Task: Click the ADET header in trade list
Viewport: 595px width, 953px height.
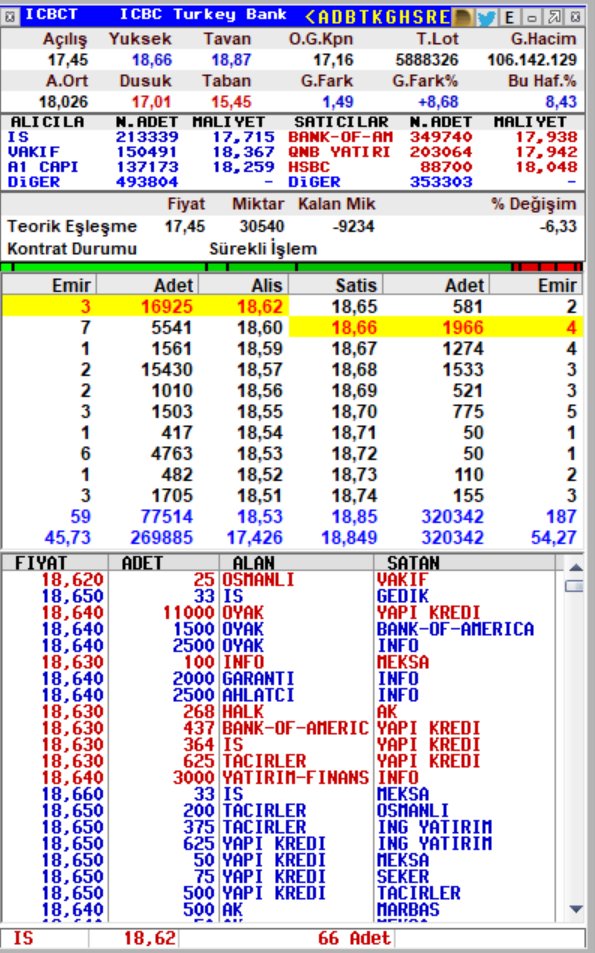Action: click(142, 563)
